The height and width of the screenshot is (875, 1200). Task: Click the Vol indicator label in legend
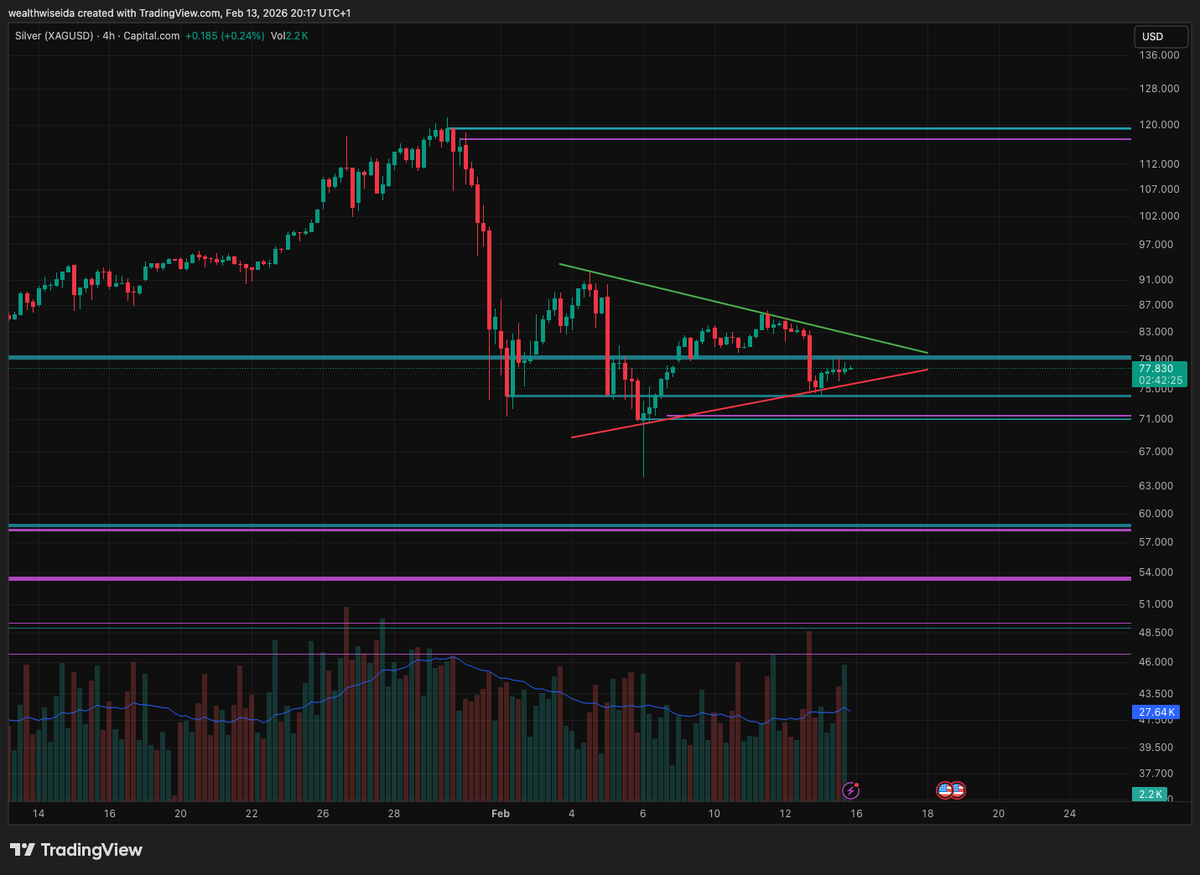[279, 36]
